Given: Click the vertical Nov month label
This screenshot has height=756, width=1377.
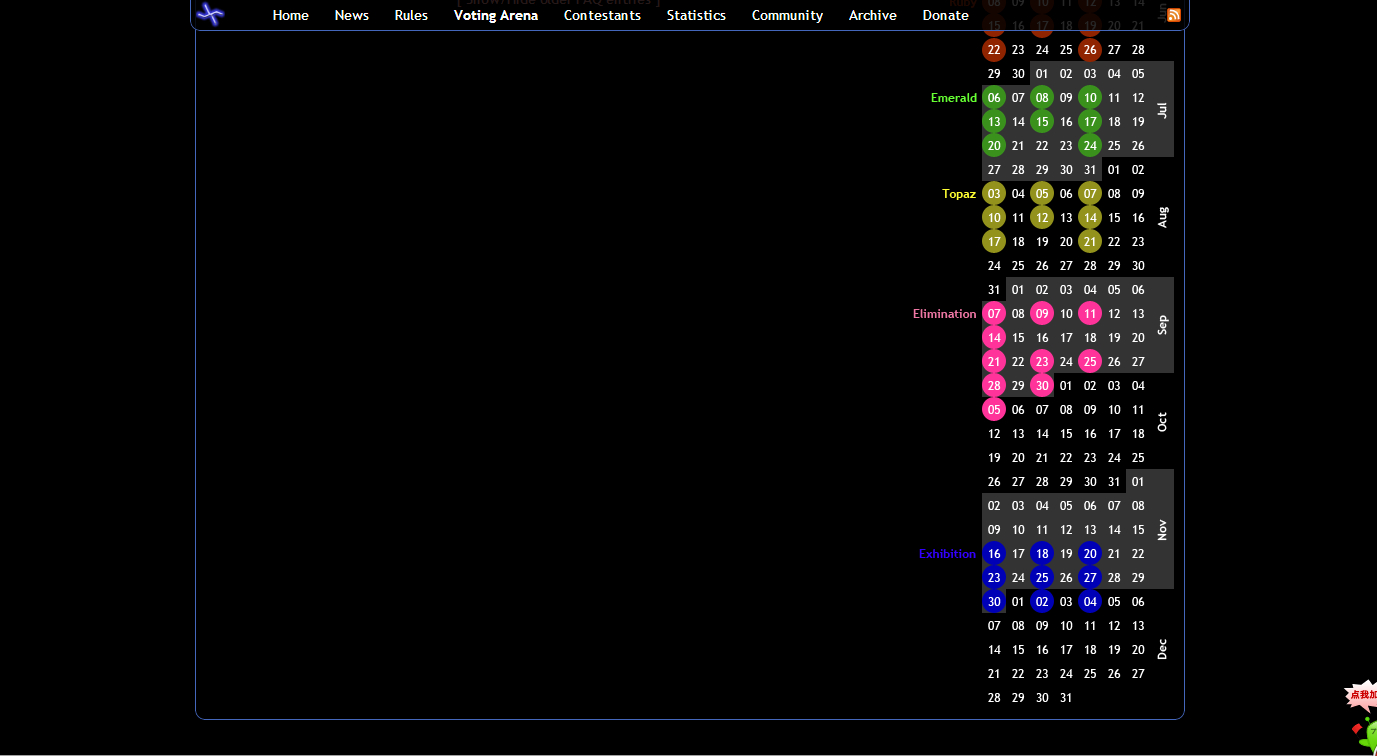Looking at the screenshot, I should (1162, 529).
